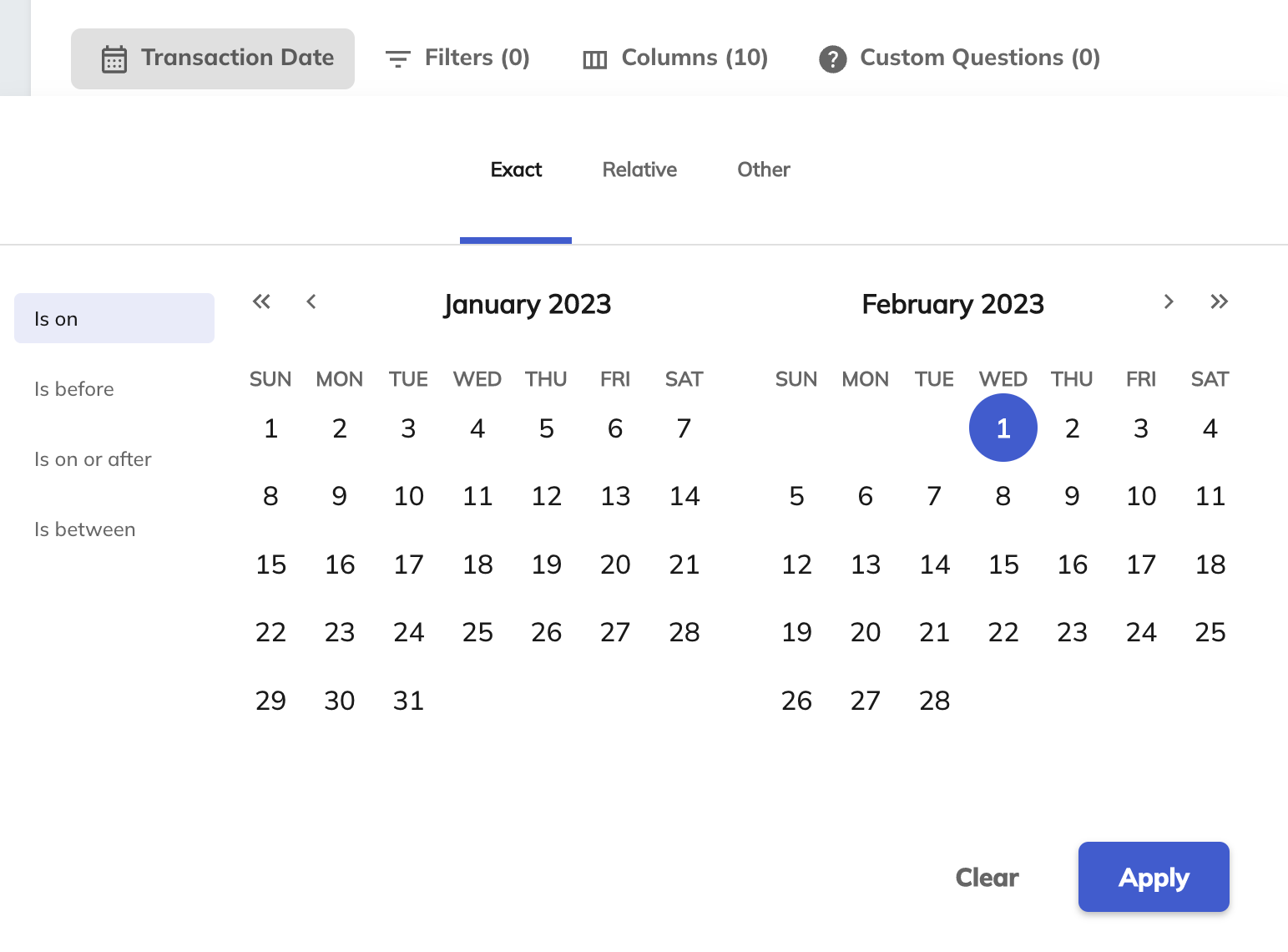
Task: Jump back one year with double-left arrows
Action: click(x=261, y=301)
